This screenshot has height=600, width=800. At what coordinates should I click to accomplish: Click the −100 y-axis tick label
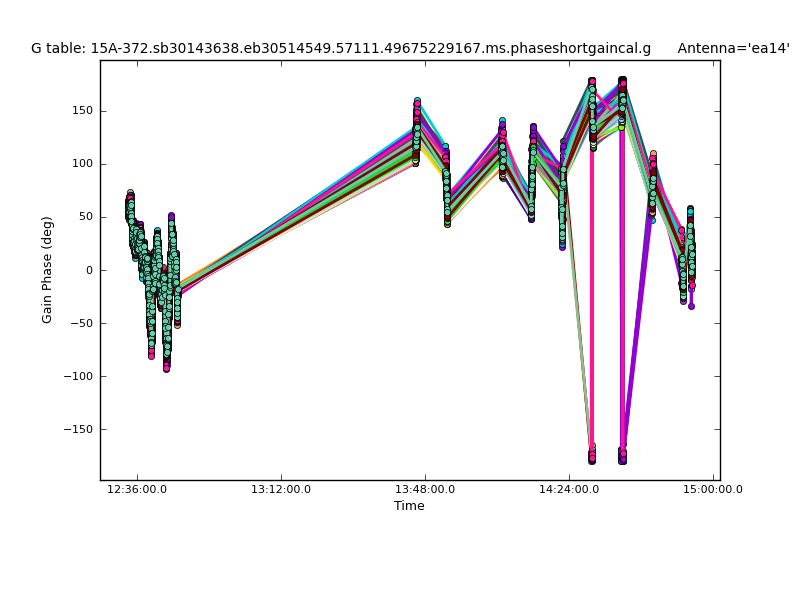click(x=77, y=376)
